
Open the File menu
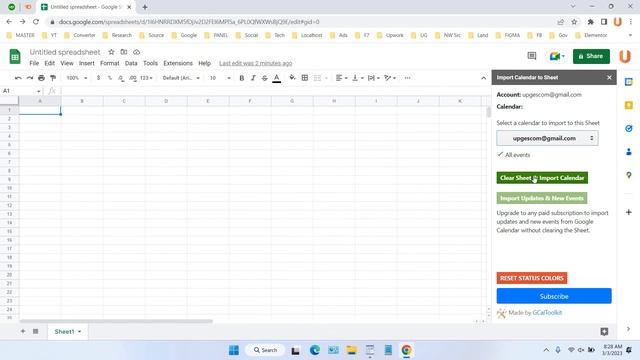(x=34, y=63)
